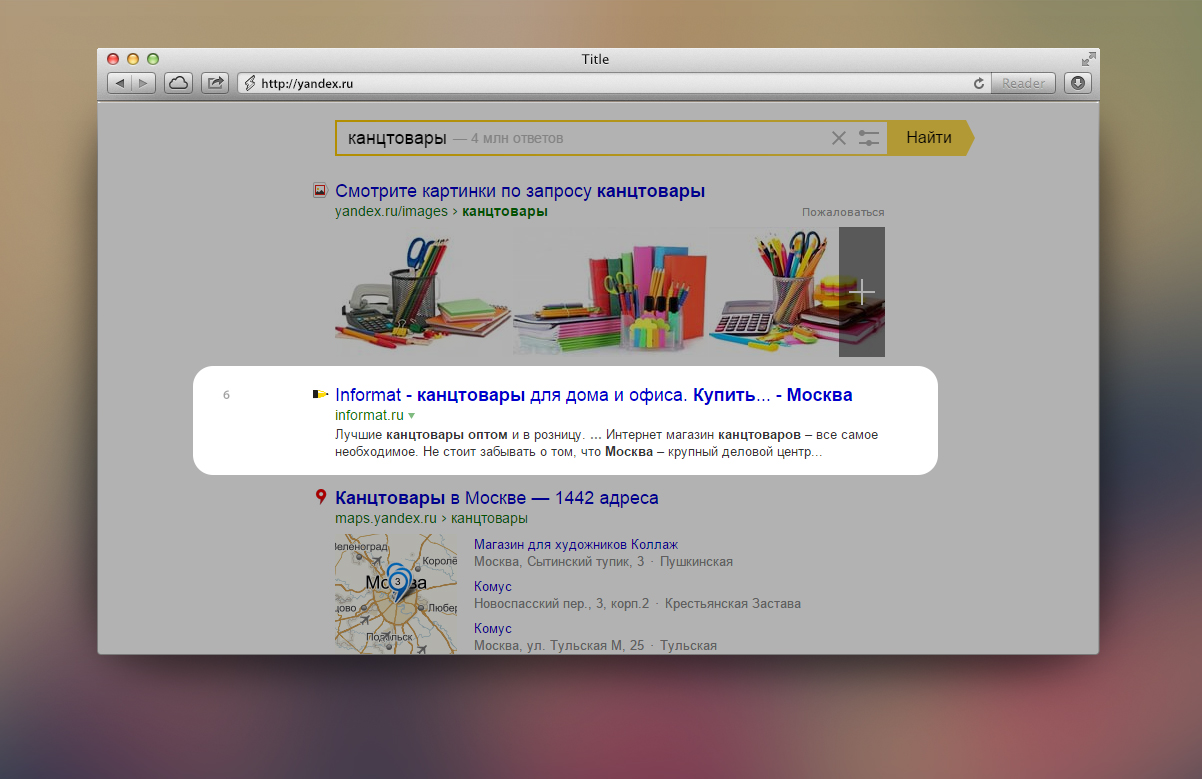The width and height of the screenshot is (1202, 779).
Task: Open the Moscow map thumbnail
Action: pos(396,595)
